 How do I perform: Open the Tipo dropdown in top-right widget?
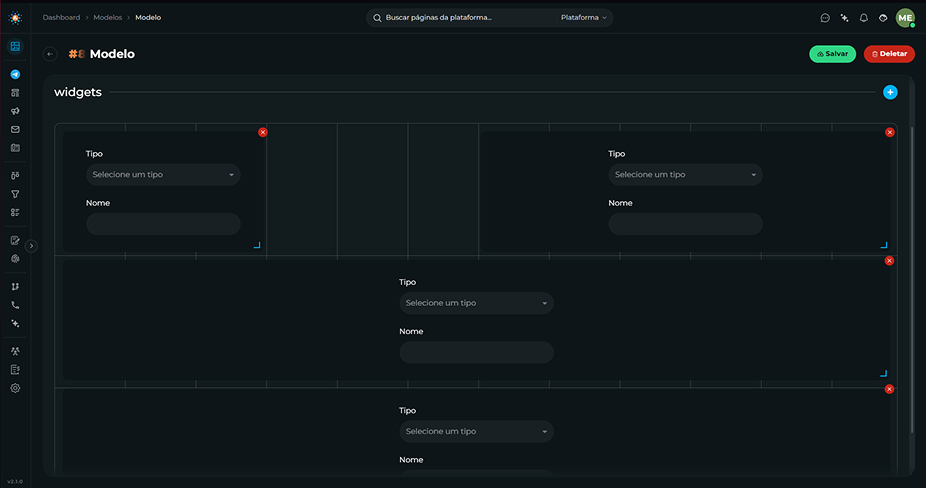click(686, 175)
